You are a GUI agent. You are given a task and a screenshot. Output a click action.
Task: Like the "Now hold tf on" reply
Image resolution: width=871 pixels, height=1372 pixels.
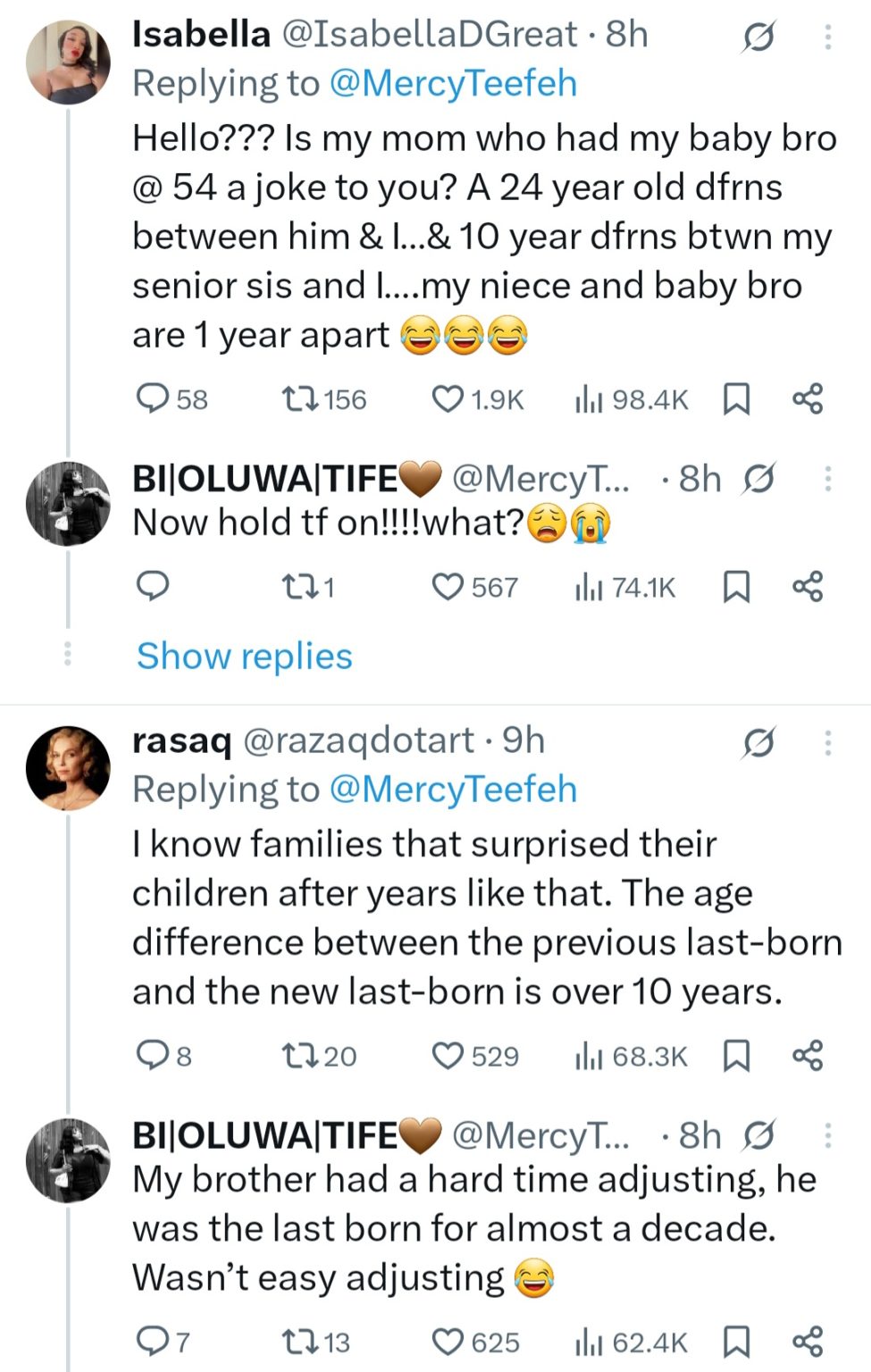pyautogui.click(x=448, y=587)
